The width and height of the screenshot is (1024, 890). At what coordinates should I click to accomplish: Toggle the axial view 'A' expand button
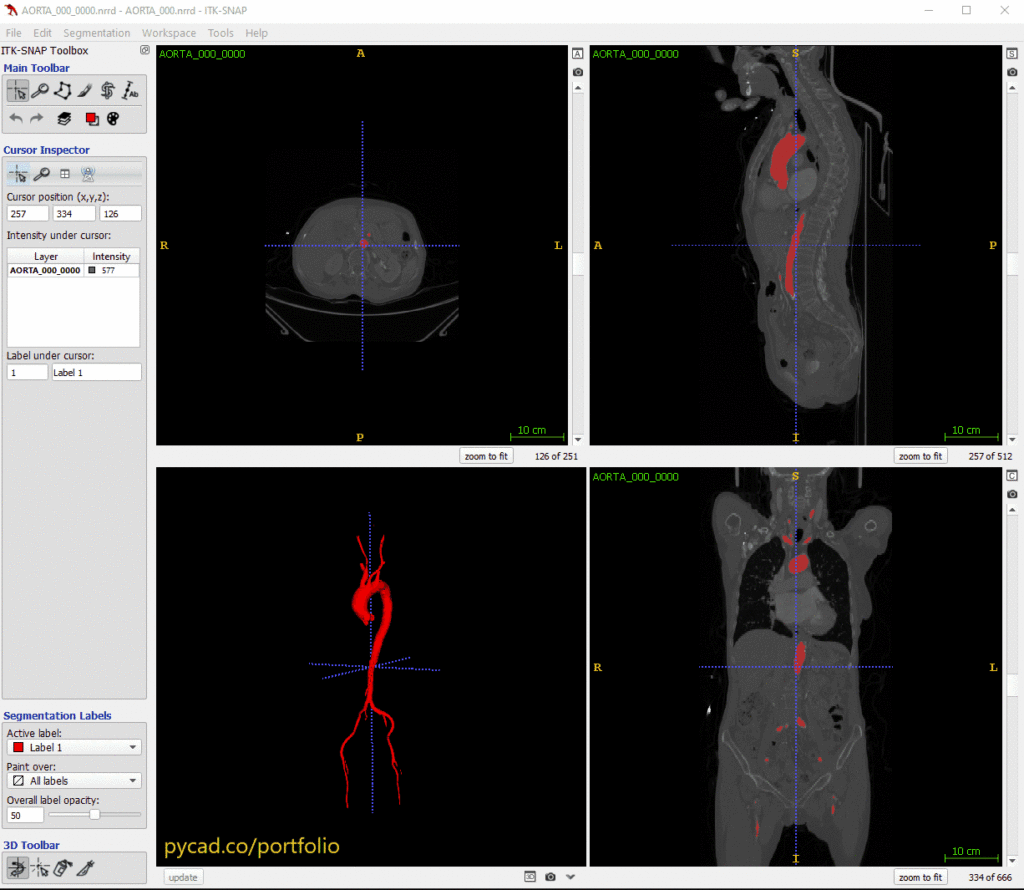pyautogui.click(x=577, y=54)
